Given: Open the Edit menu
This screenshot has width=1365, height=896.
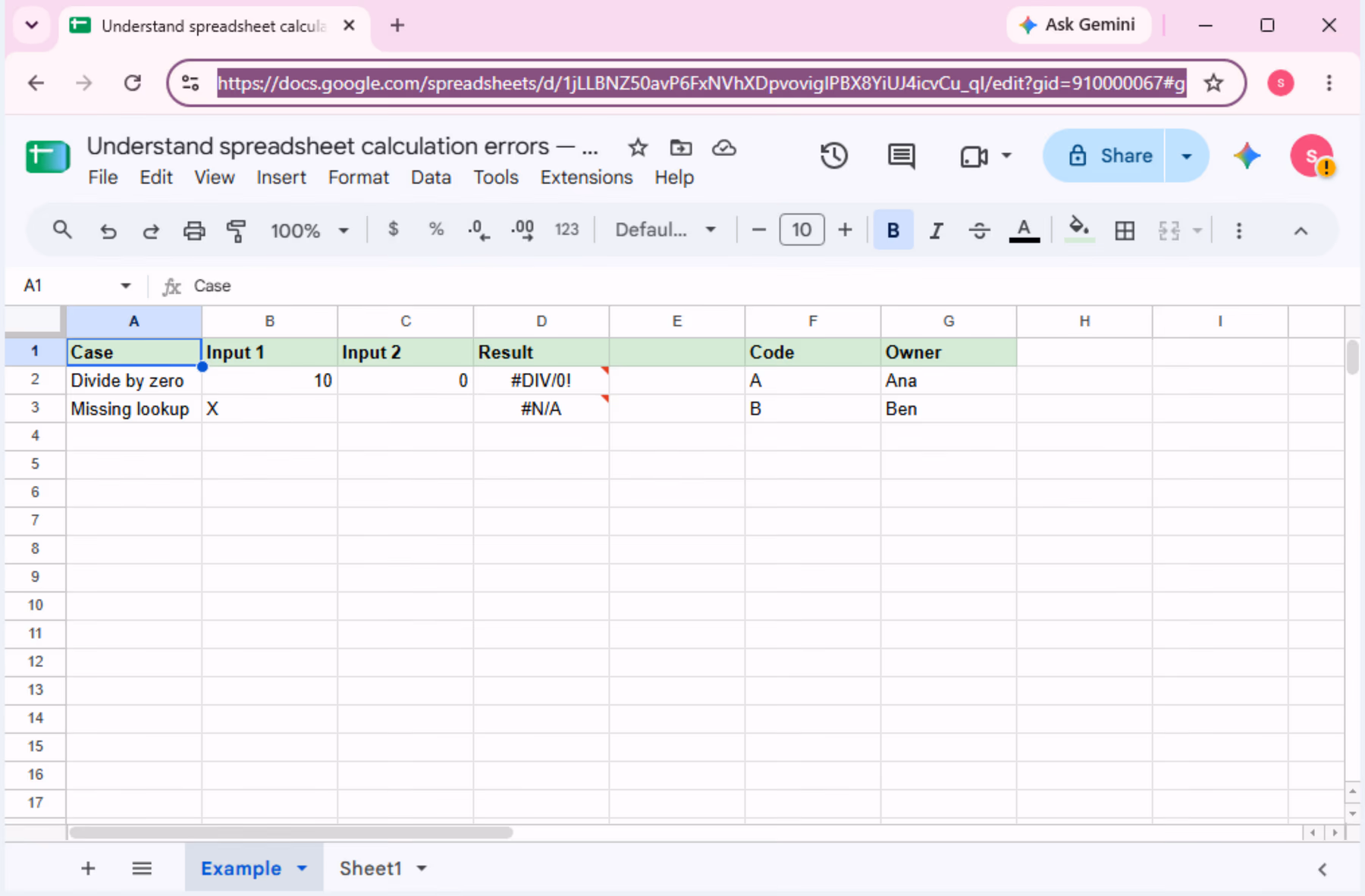Looking at the screenshot, I should (156, 177).
